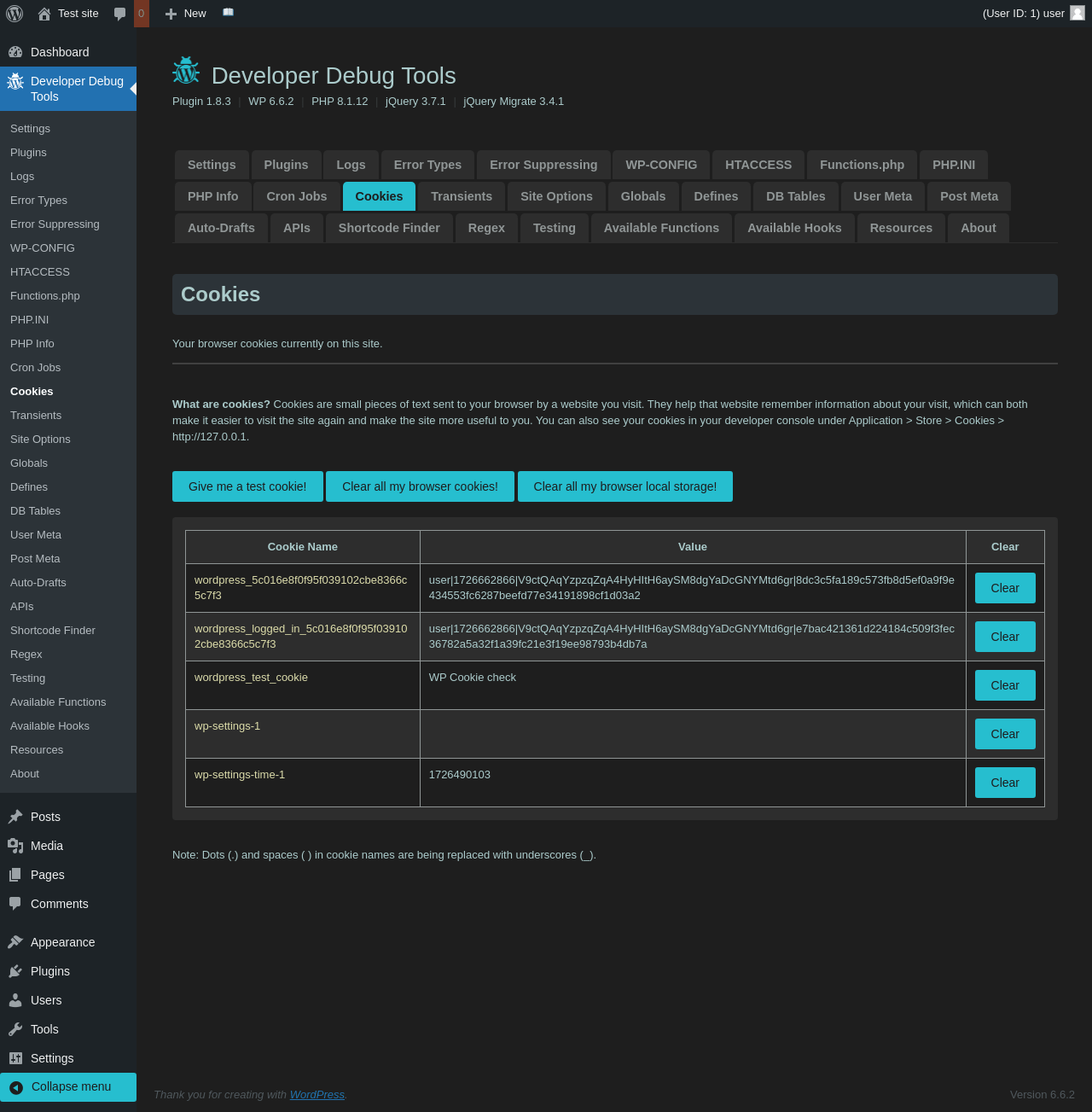Click the comments bubble icon in admin bar

click(x=120, y=14)
